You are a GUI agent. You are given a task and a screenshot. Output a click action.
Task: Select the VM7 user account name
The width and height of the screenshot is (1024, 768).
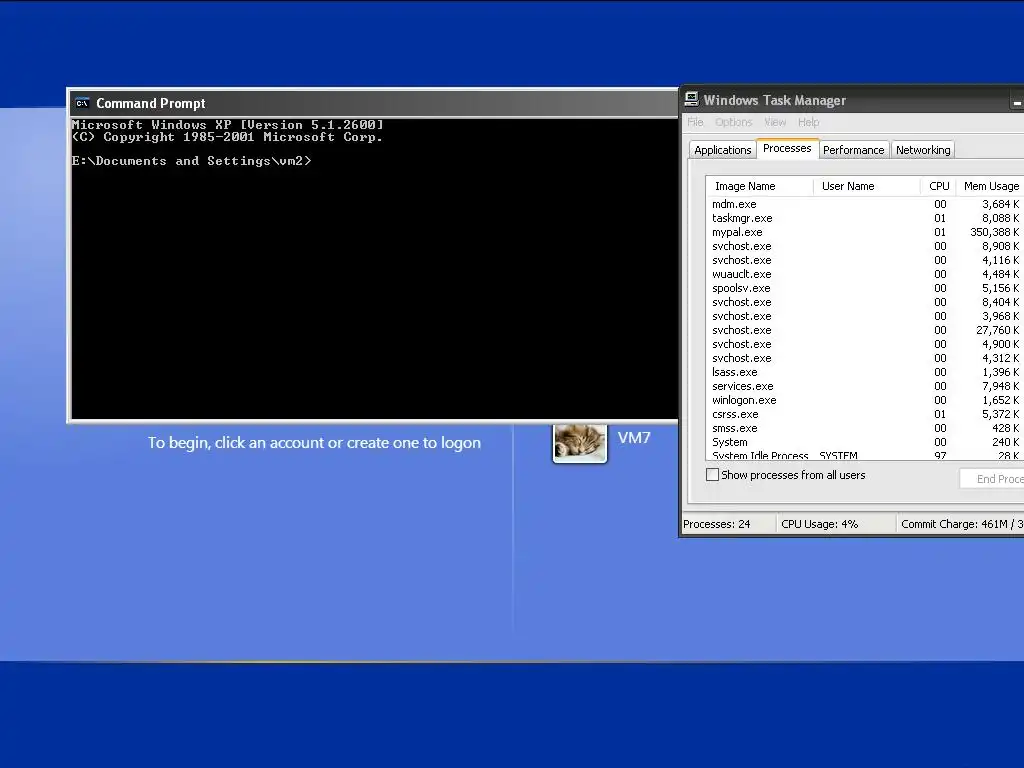click(633, 438)
